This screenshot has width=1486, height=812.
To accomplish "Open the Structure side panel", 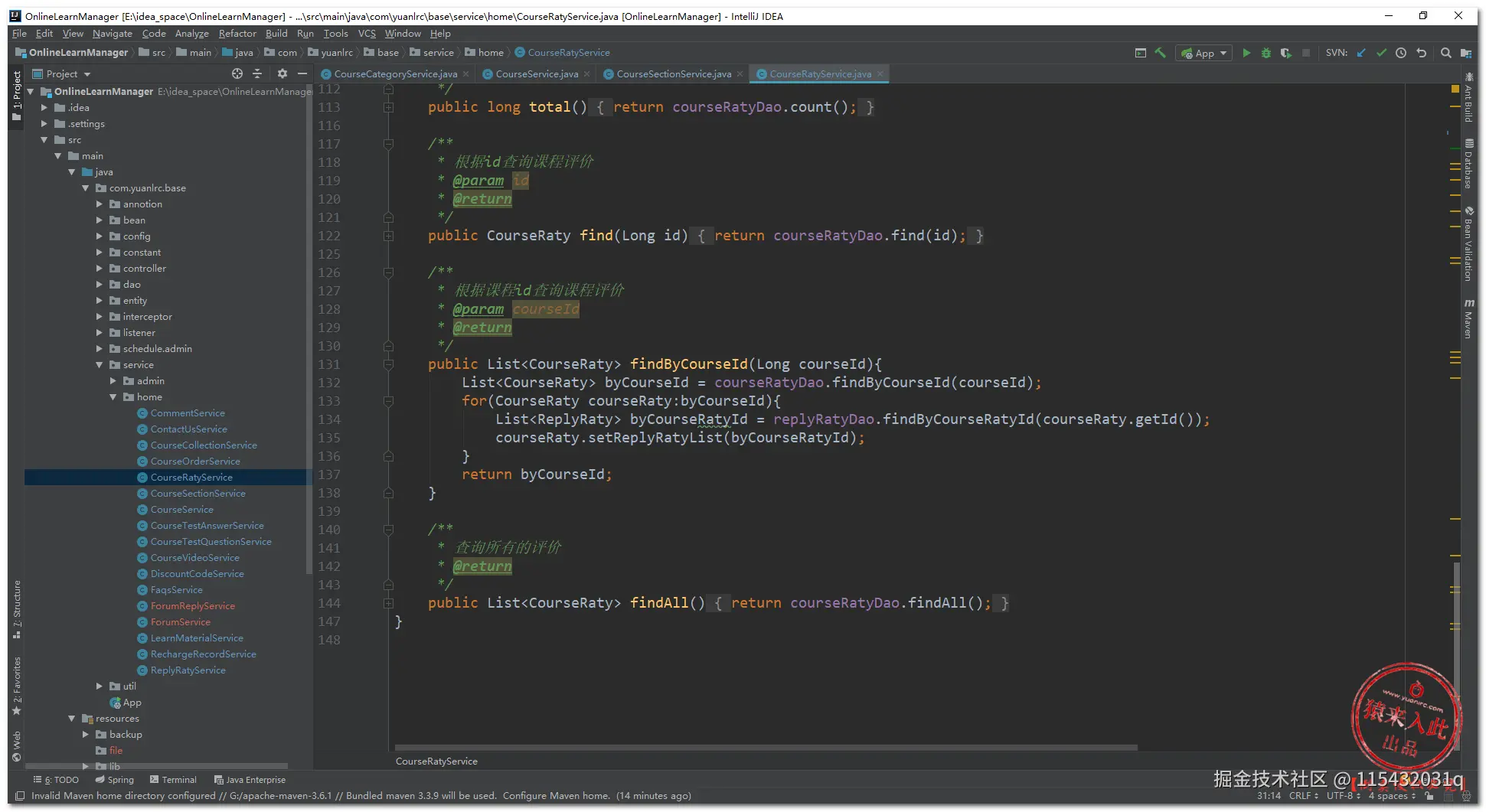I will pyautogui.click(x=17, y=609).
